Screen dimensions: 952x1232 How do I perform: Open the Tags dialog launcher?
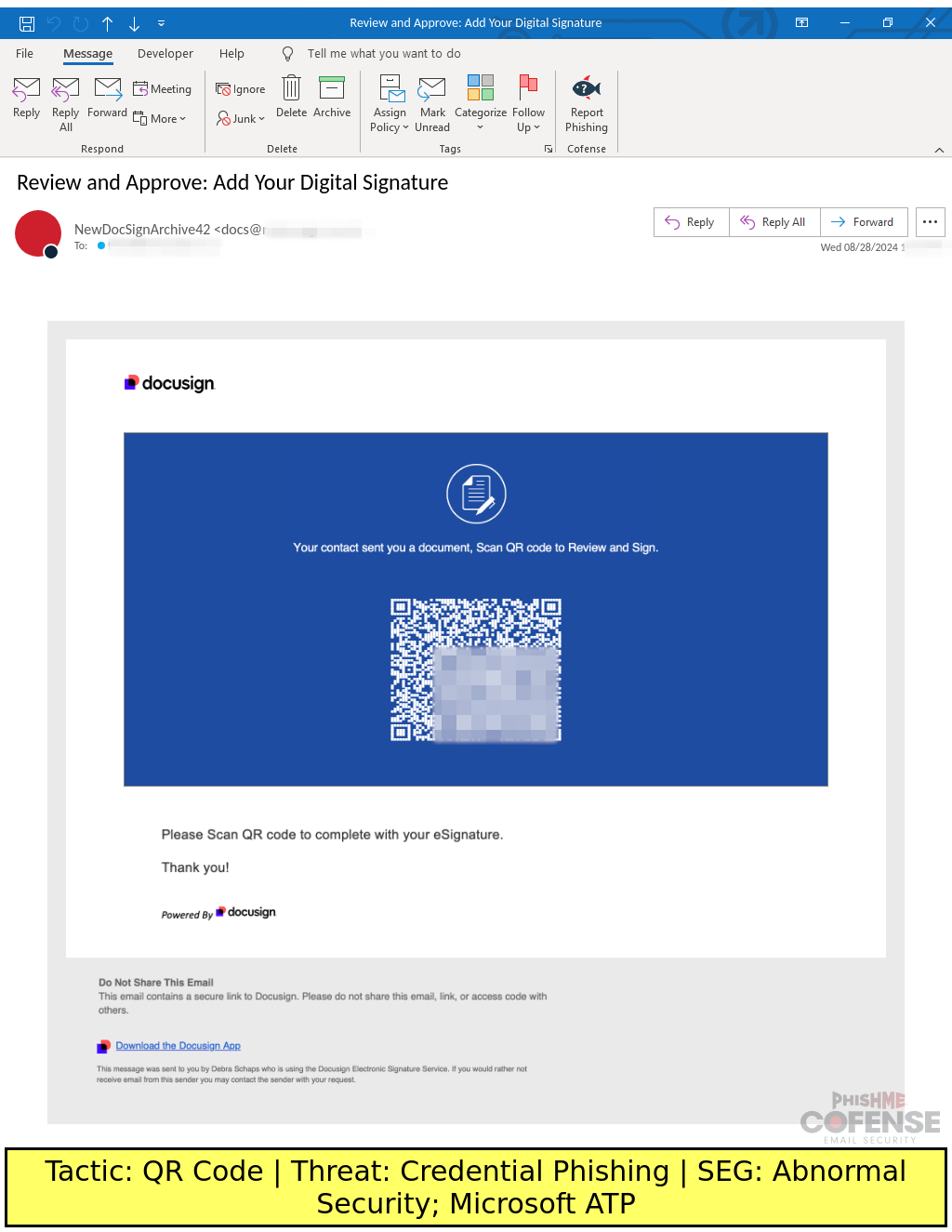[548, 149]
